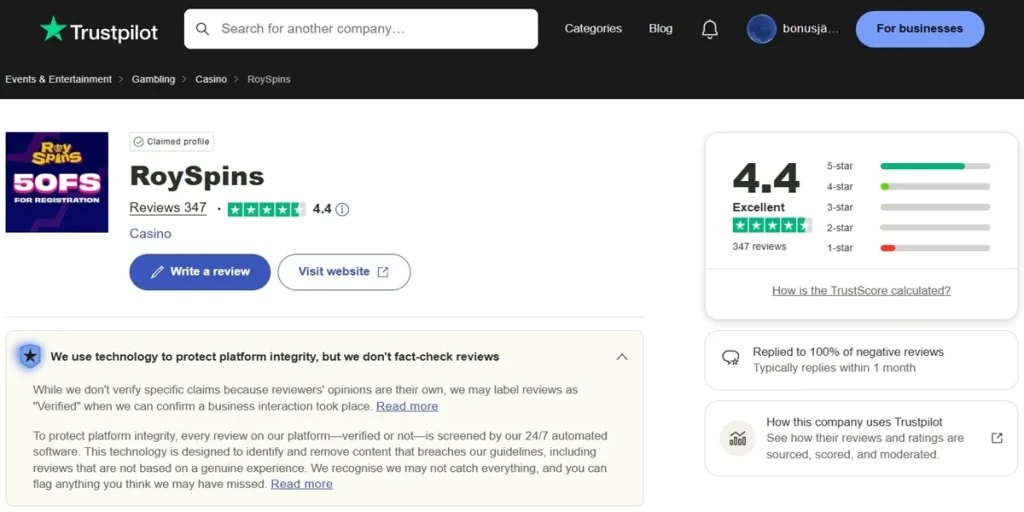Open How is the TrustScore calculated link
This screenshot has height=512, width=1024.
coord(861,291)
